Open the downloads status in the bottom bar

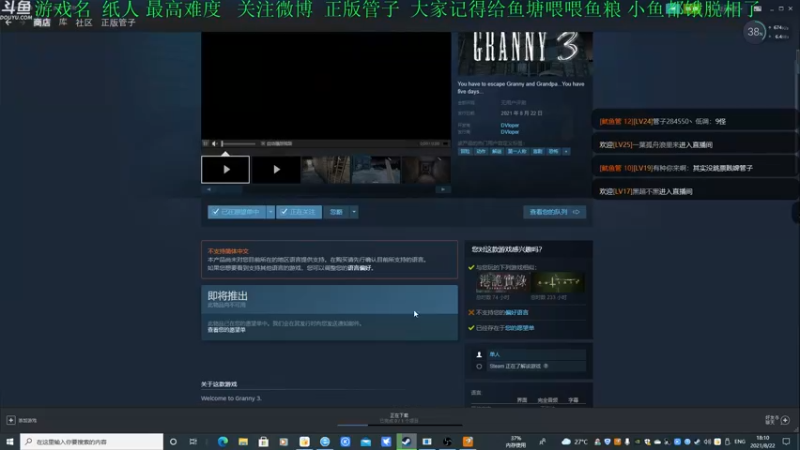pyautogui.click(x=399, y=418)
